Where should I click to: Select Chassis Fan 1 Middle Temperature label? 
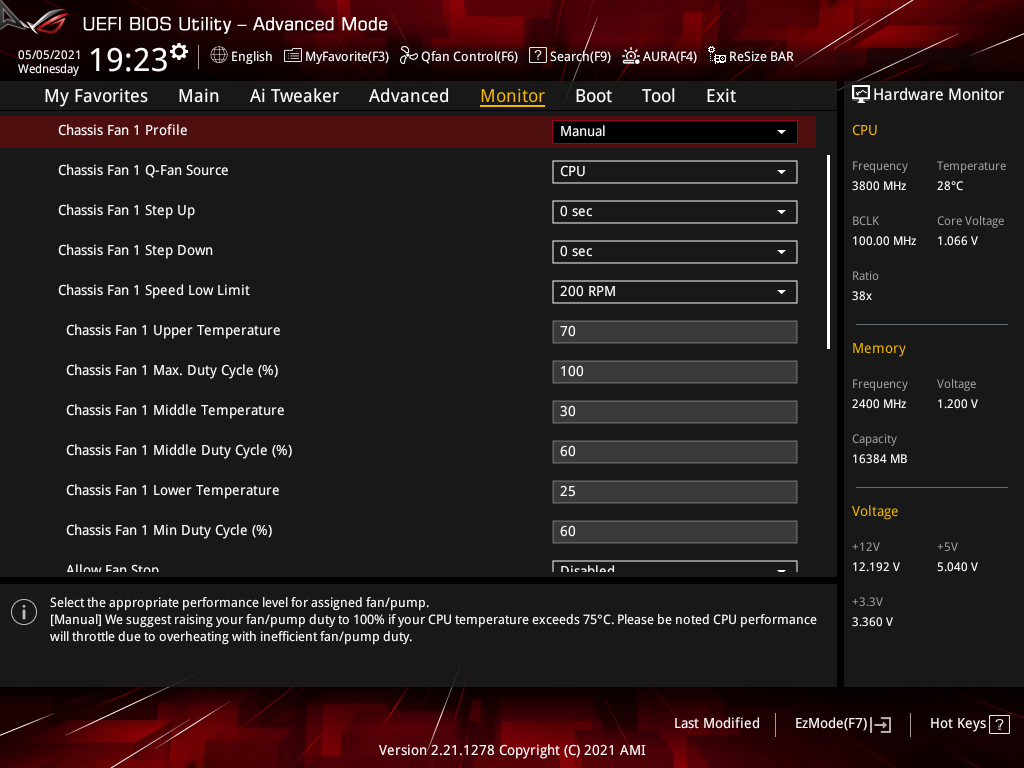tap(175, 410)
